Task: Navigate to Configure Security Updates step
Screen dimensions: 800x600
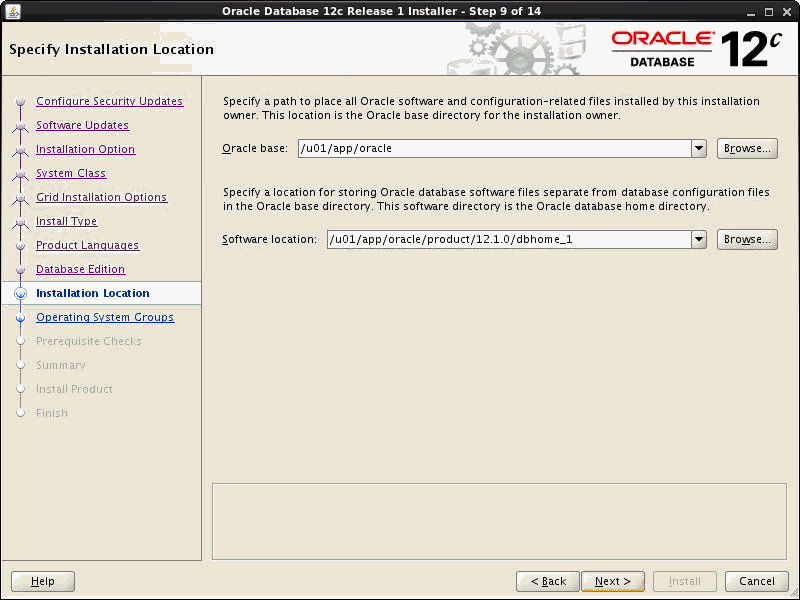Action: coord(109,101)
